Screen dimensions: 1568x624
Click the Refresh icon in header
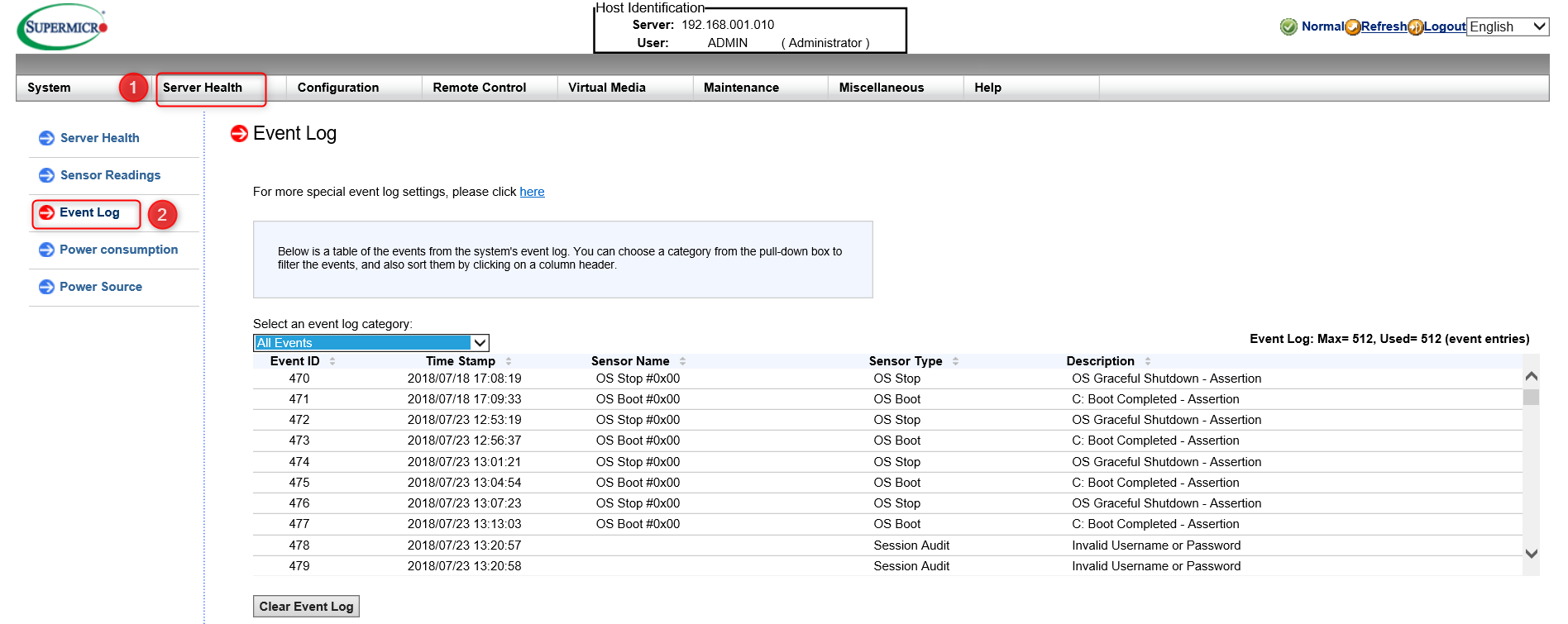(x=1353, y=27)
